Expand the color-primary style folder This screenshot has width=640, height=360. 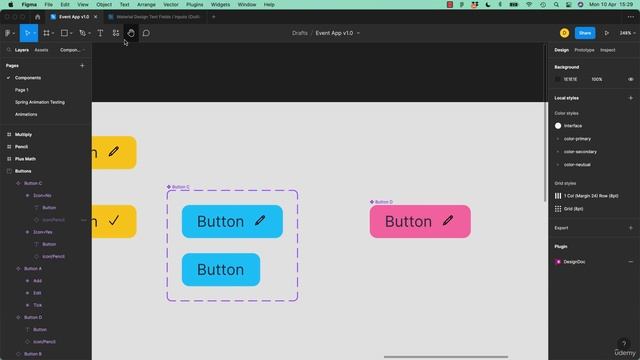click(x=558, y=139)
